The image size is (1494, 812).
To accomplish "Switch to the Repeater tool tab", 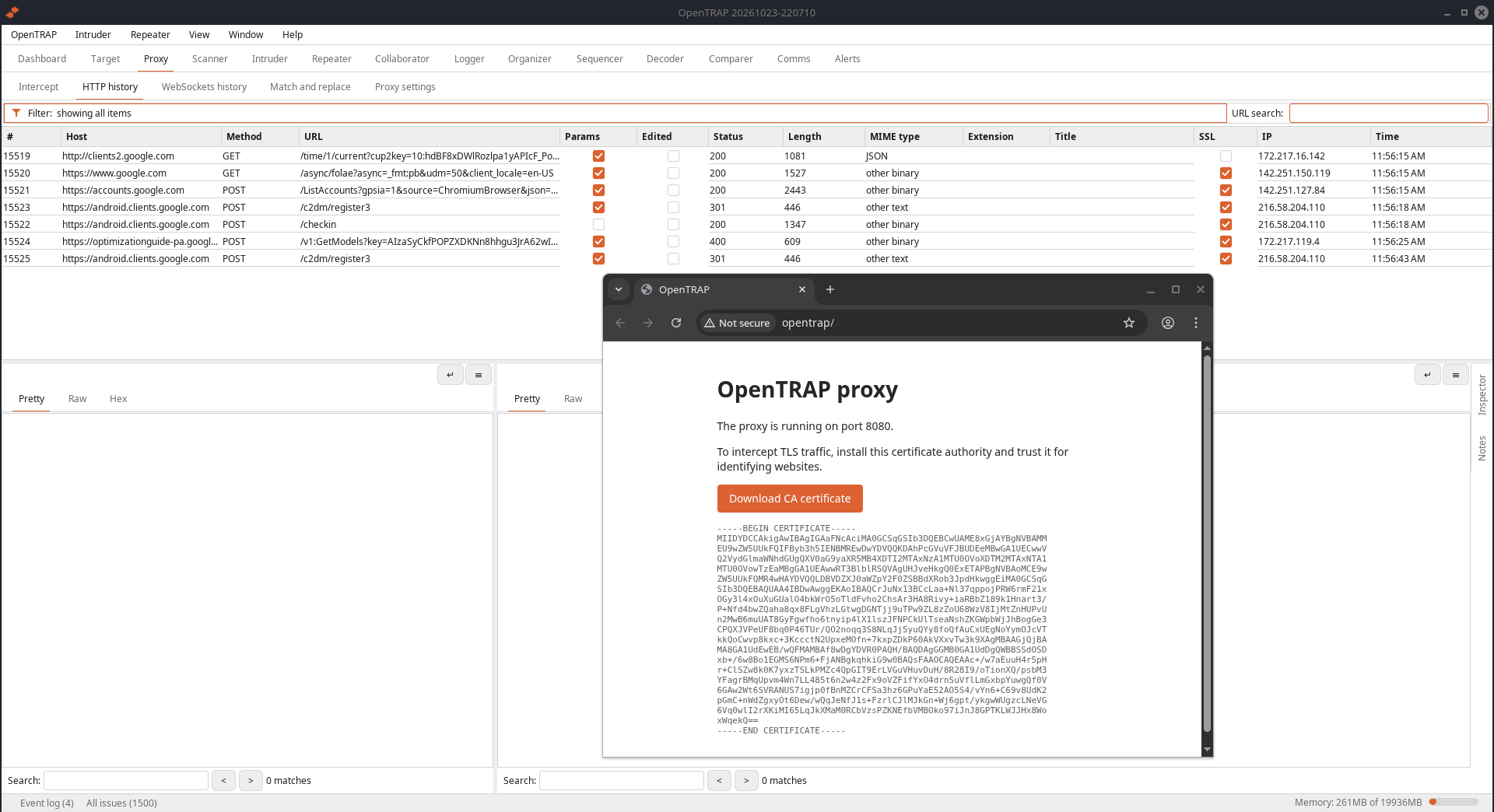I will click(x=331, y=58).
